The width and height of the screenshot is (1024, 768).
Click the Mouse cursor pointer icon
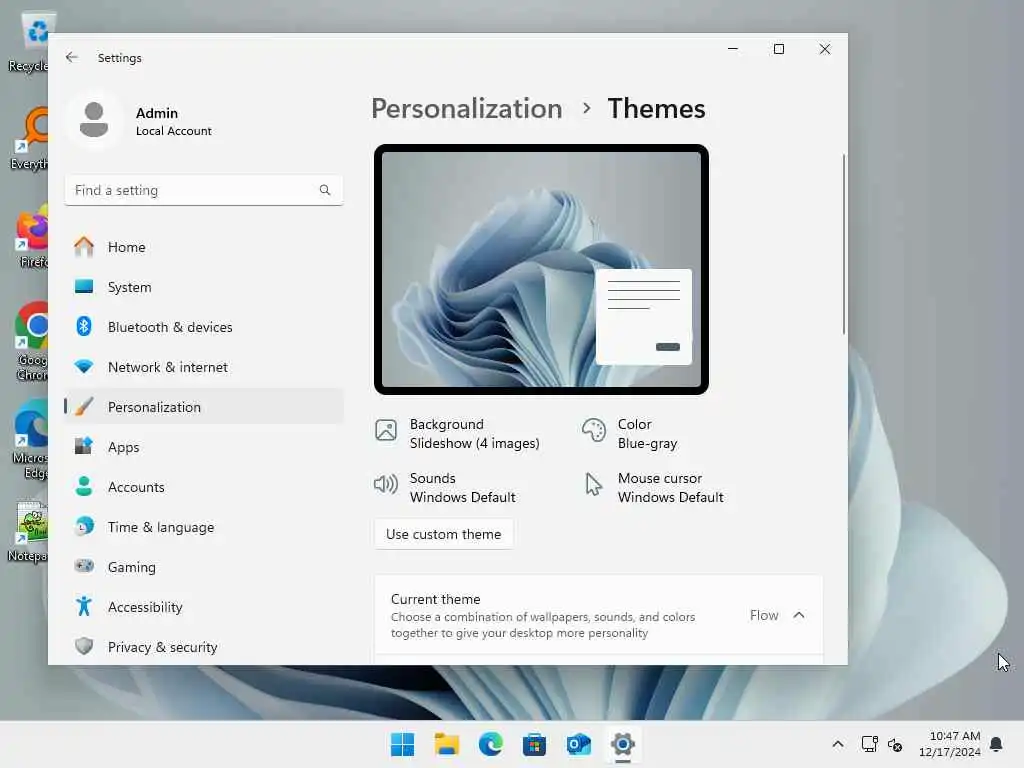[x=593, y=484]
